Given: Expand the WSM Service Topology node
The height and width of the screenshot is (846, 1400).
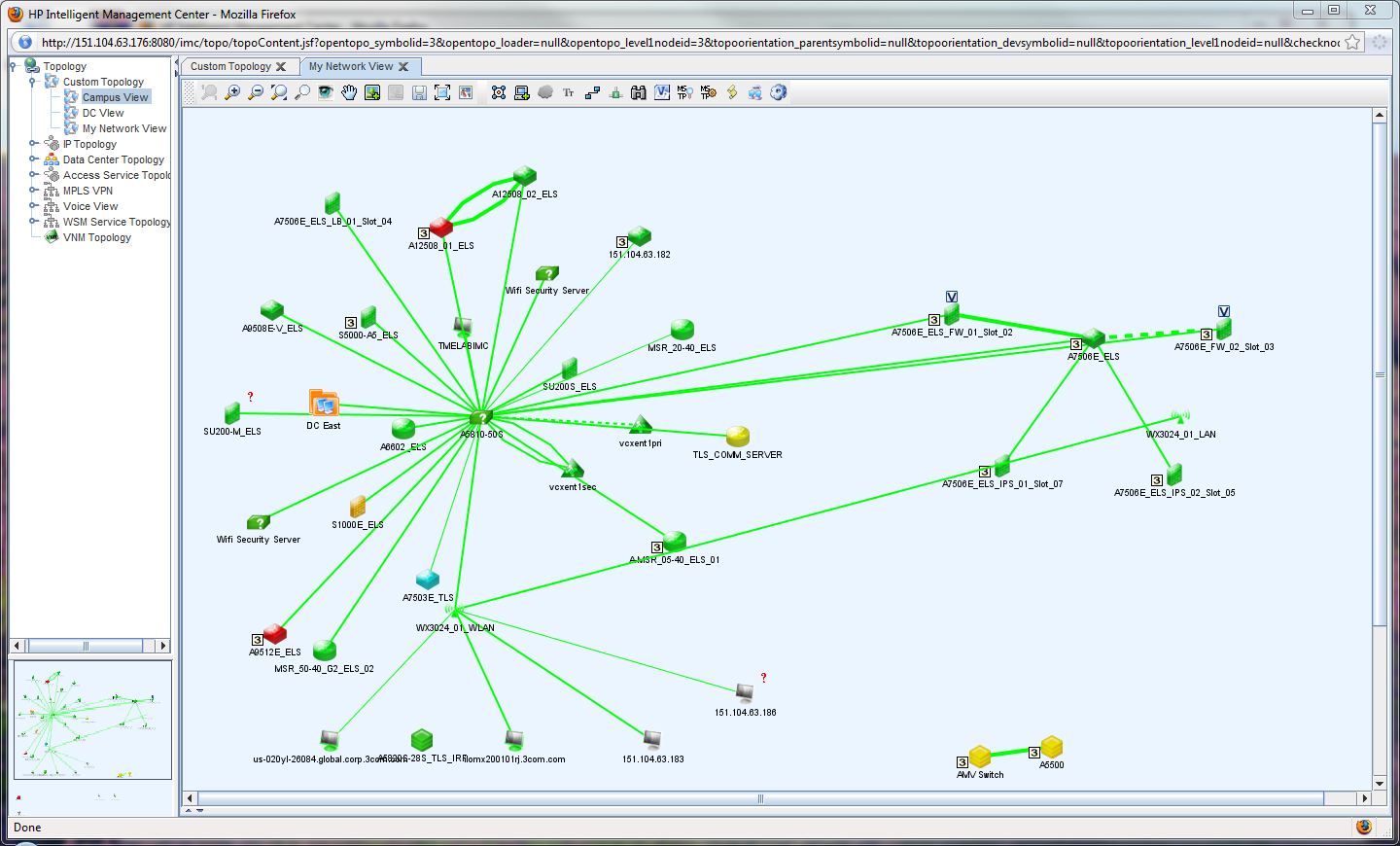Looking at the screenshot, I should (x=32, y=222).
